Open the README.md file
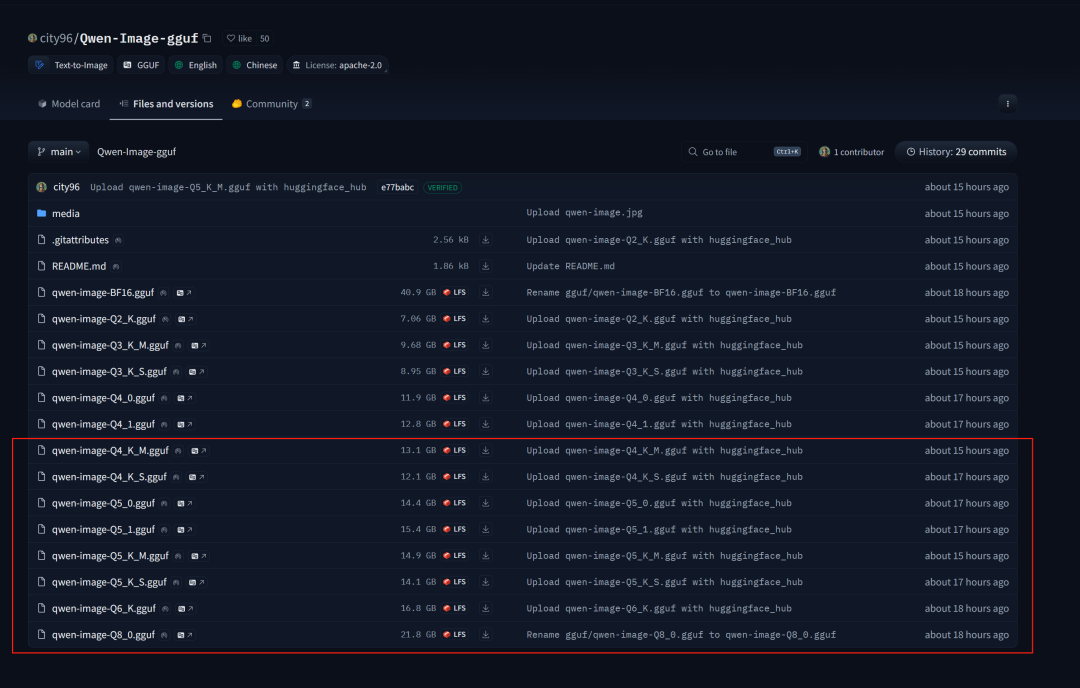Image resolution: width=1080 pixels, height=688 pixels. tap(79, 266)
